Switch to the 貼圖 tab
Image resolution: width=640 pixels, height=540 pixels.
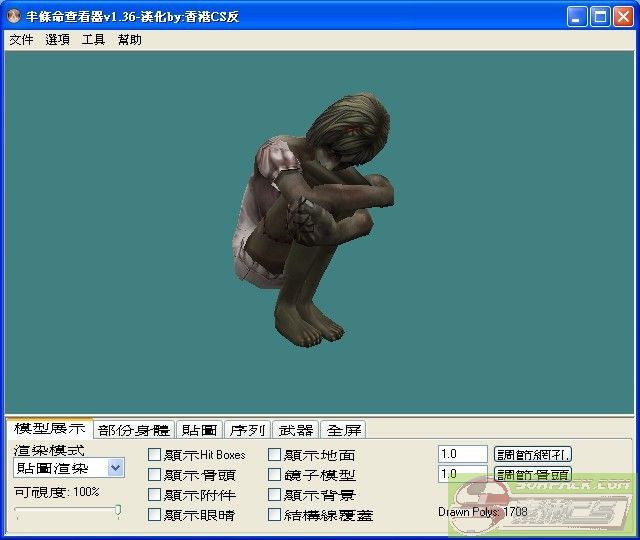[x=199, y=430]
